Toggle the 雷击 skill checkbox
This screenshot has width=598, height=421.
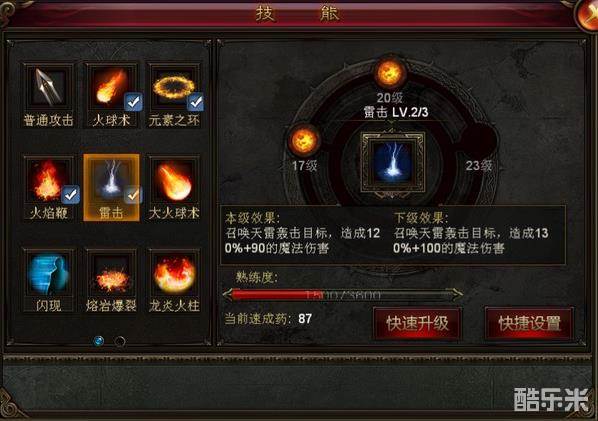click(133, 195)
